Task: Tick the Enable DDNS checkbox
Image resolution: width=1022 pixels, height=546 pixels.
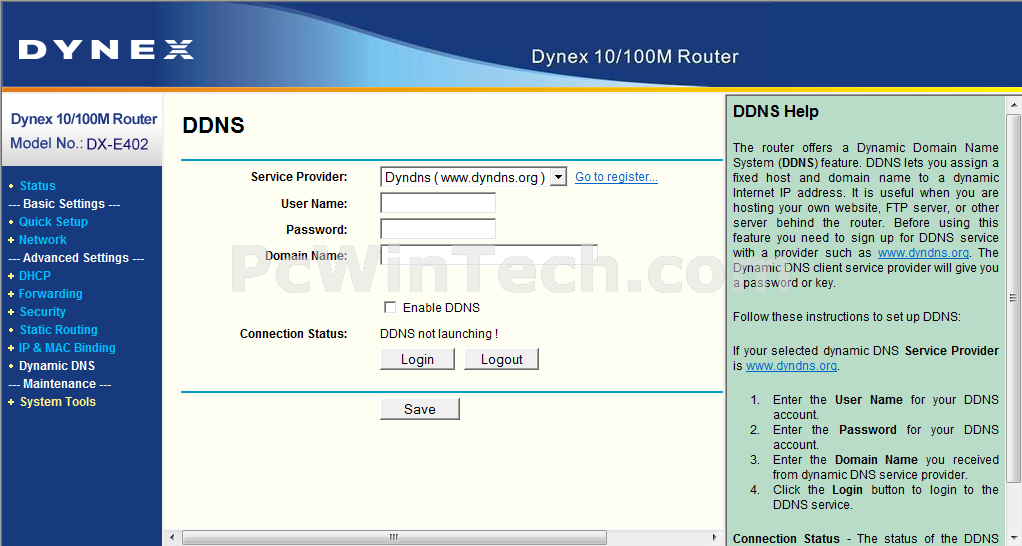Action: [390, 307]
